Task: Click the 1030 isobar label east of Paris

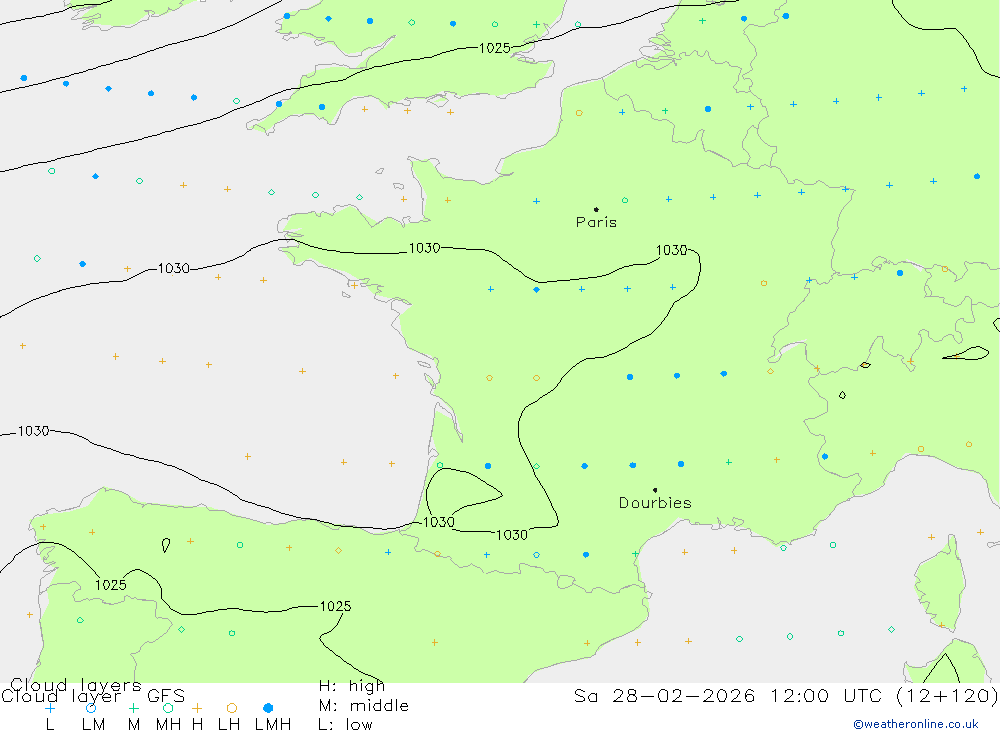Action: tap(672, 250)
